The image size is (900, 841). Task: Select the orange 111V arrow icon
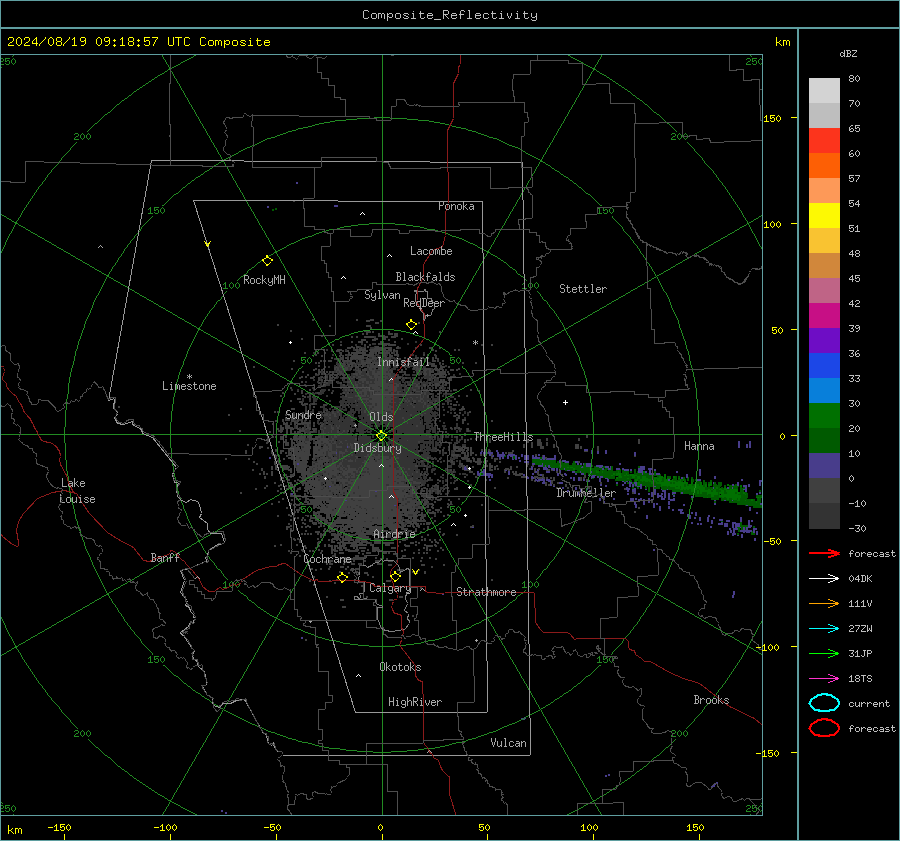(824, 603)
